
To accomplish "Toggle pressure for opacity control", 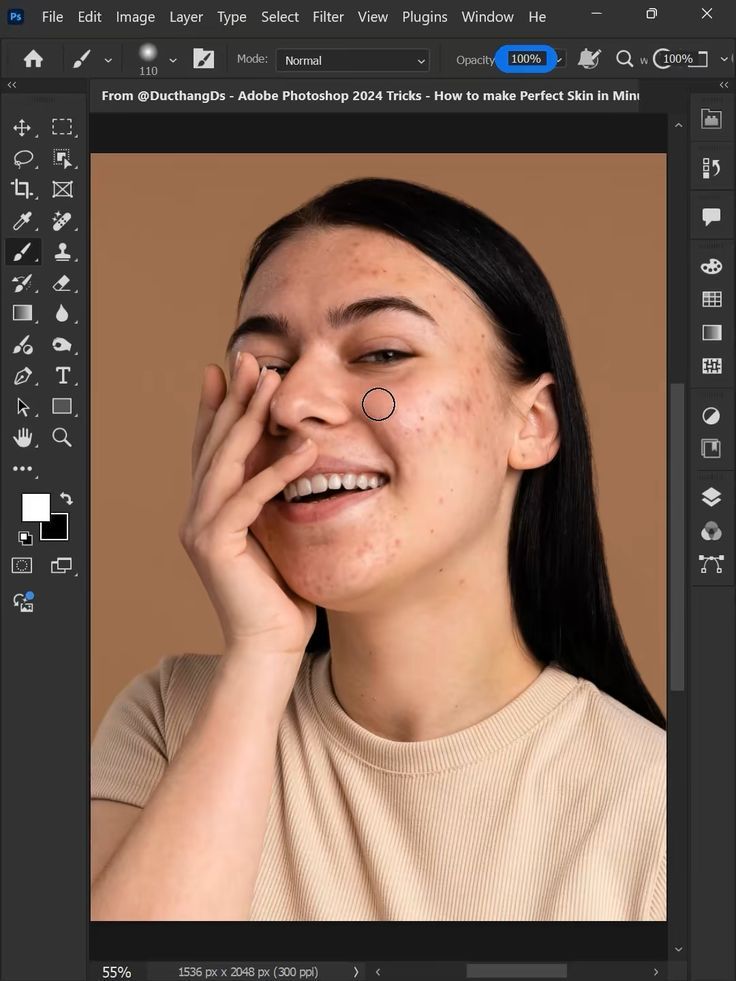I will 588,59.
